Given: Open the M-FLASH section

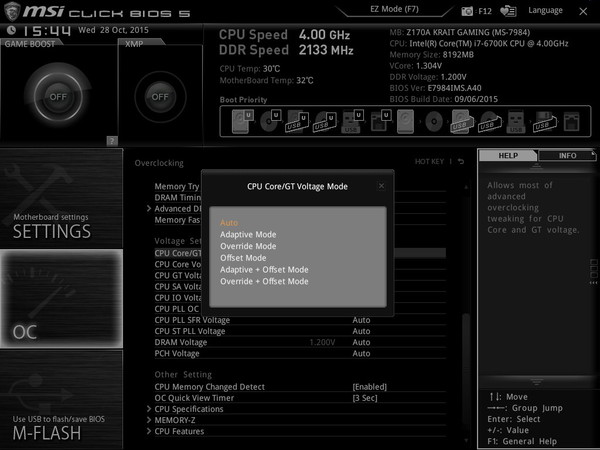Looking at the screenshot, I should point(61,399).
